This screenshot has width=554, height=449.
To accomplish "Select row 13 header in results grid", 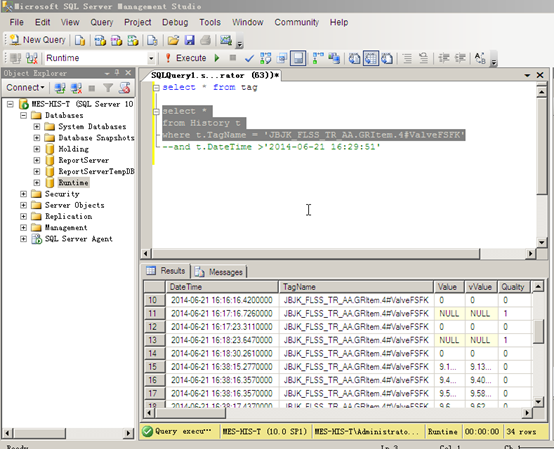I will coord(154,340).
